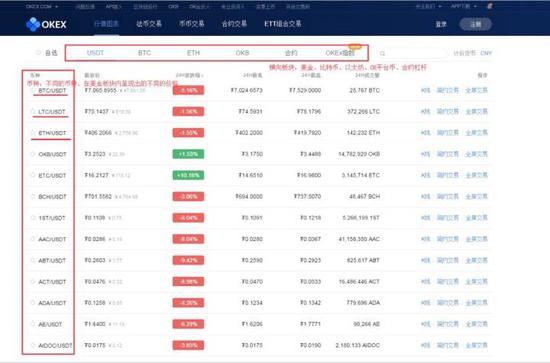
Task: Open 全屏交易 for AIDOC/USDT row
Action: (x=476, y=345)
